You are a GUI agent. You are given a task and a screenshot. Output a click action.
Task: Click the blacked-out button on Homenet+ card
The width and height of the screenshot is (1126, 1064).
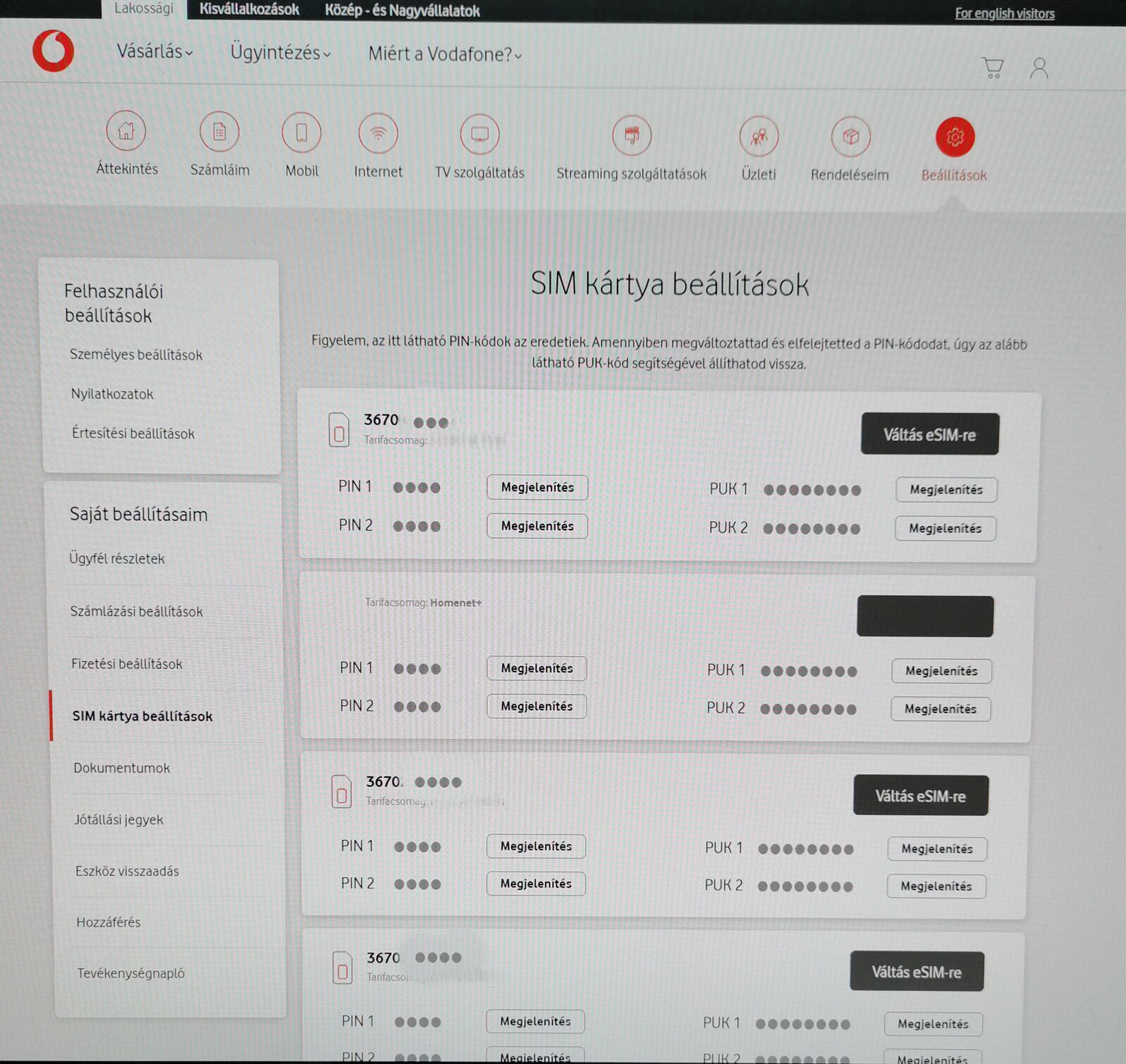925,616
